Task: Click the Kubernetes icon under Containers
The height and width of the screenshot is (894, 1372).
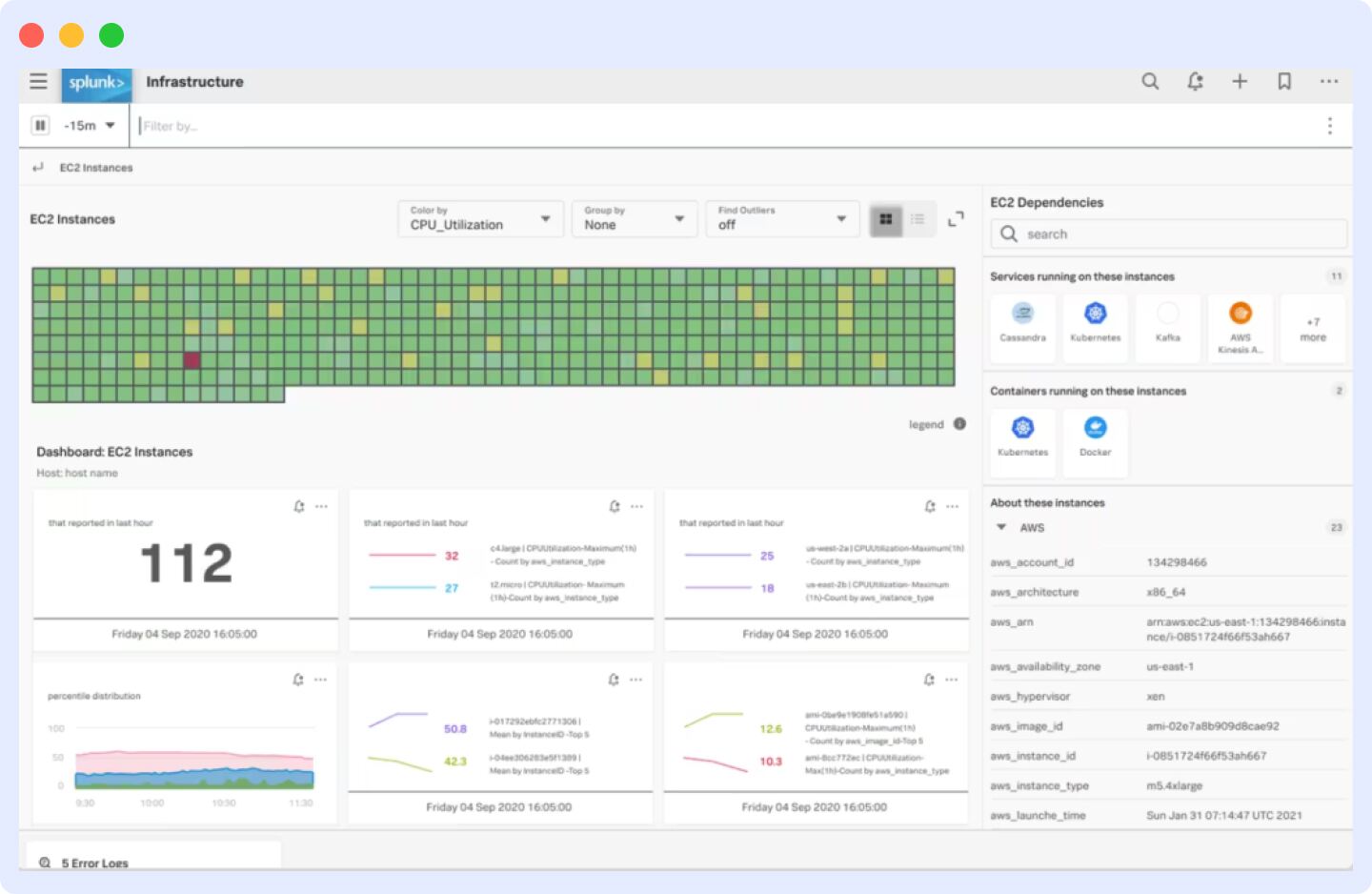Action: point(1022,441)
